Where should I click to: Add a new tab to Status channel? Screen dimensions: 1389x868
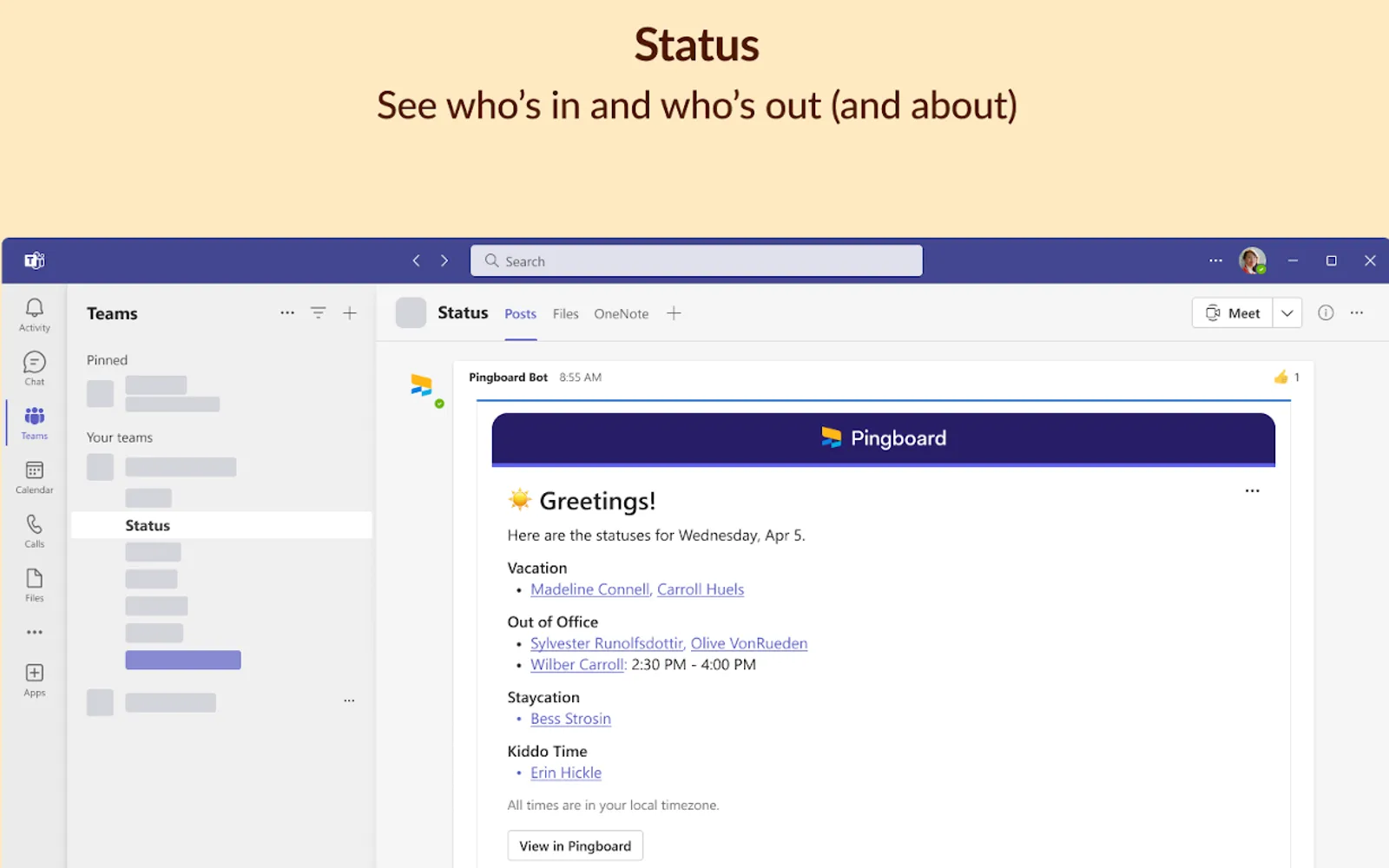tap(674, 313)
